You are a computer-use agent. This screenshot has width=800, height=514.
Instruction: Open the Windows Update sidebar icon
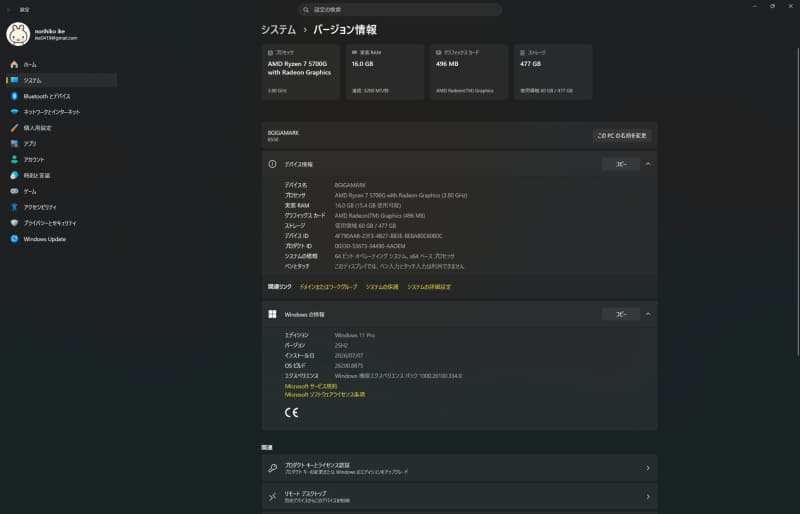pos(14,238)
